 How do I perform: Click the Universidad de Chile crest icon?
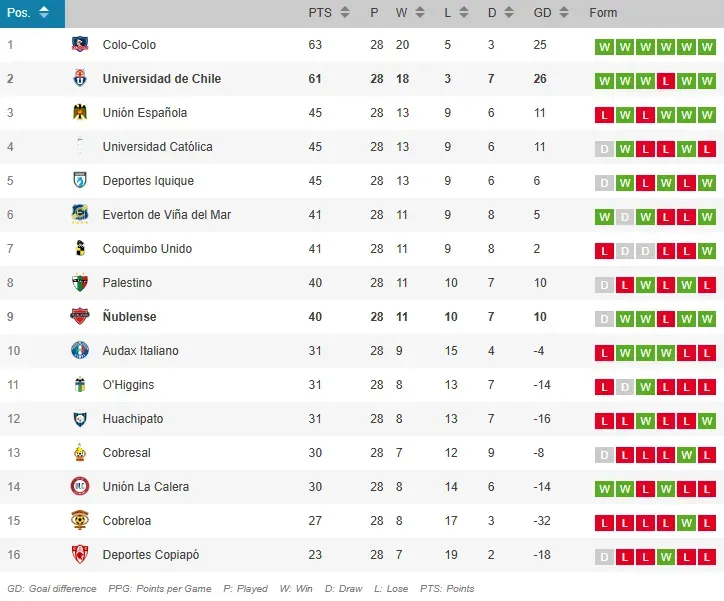point(80,79)
